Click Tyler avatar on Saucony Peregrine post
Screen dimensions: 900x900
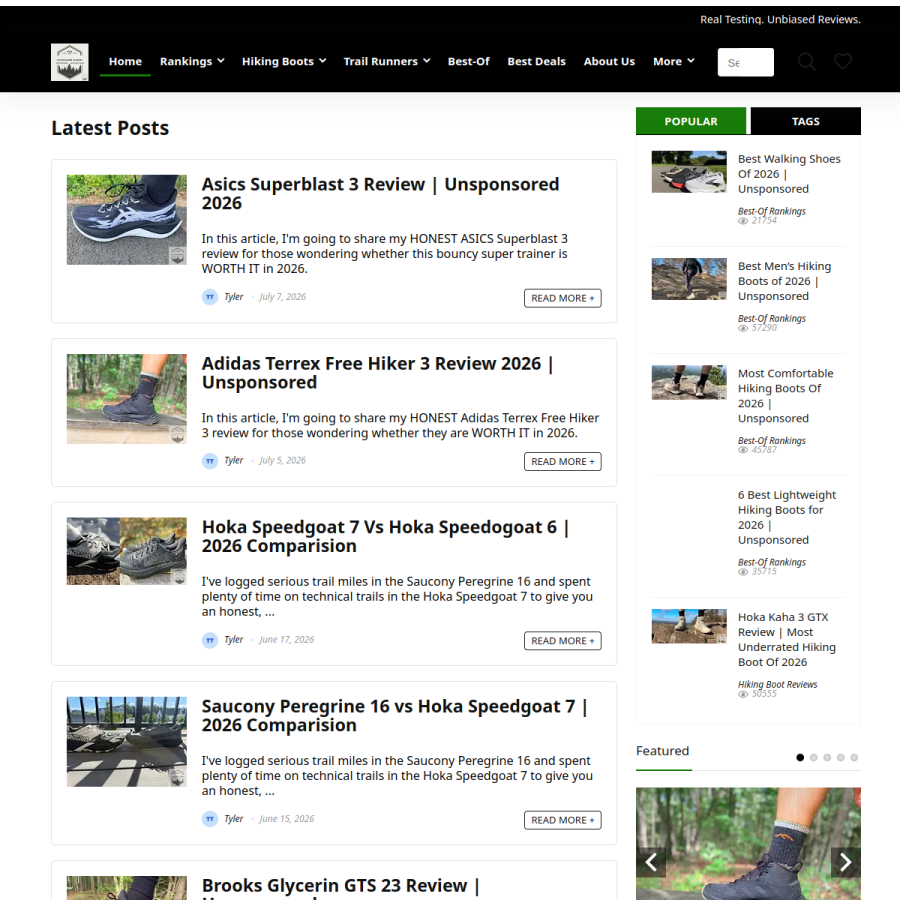(210, 818)
